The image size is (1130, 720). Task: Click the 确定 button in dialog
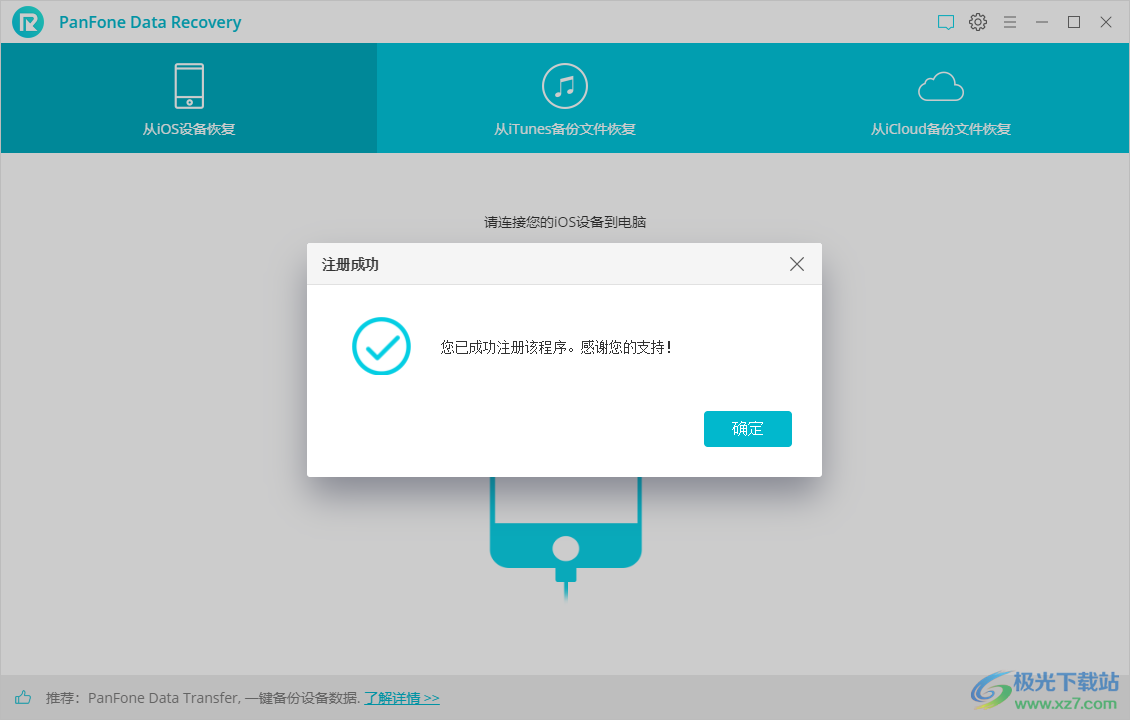(747, 429)
